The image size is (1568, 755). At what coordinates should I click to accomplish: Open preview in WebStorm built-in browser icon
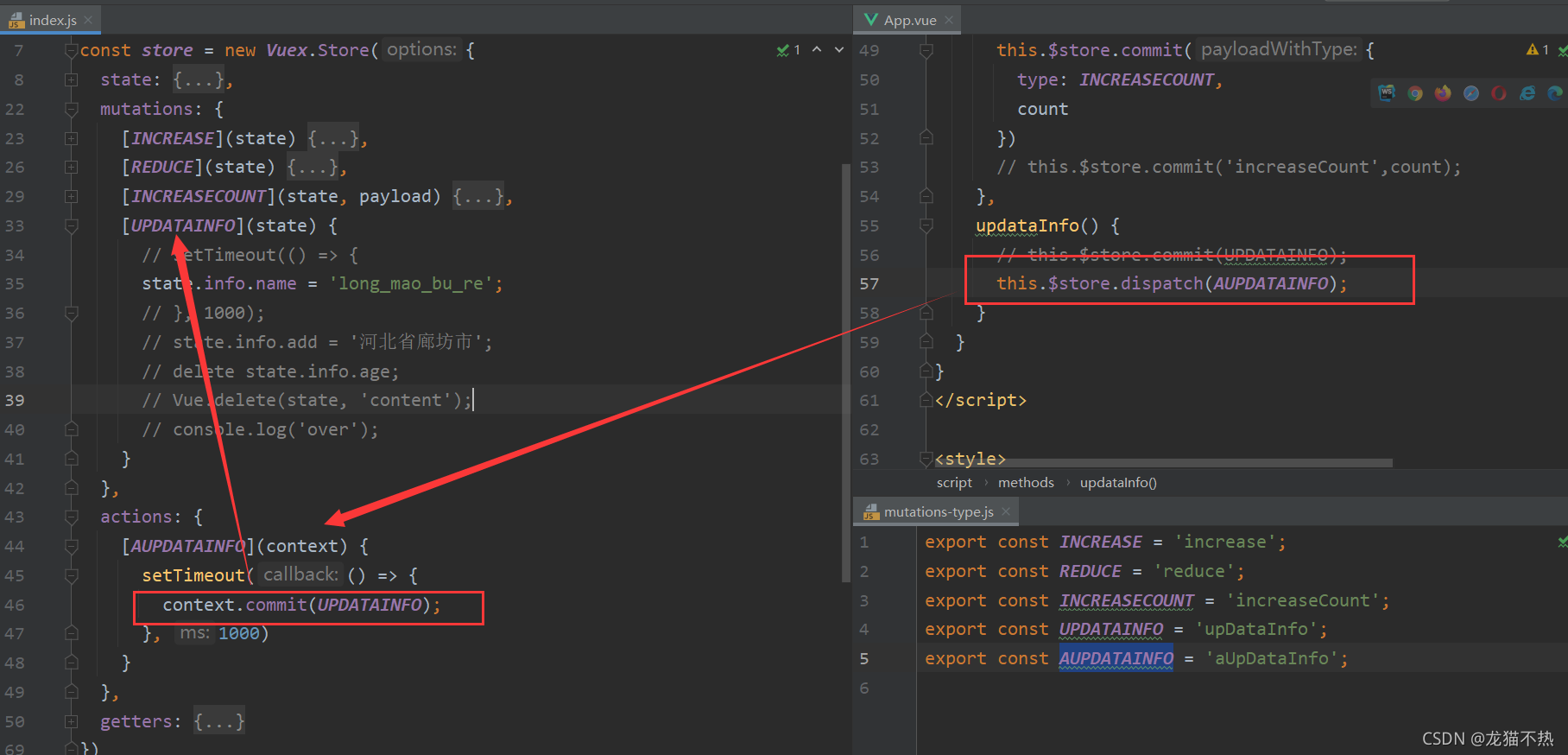coord(1387,93)
